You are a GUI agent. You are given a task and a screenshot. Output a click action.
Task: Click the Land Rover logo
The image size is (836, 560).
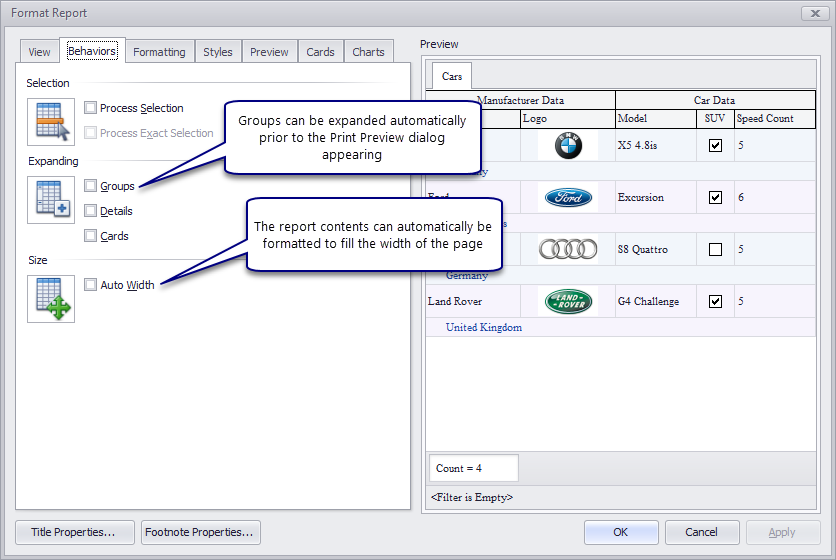[x=567, y=302]
